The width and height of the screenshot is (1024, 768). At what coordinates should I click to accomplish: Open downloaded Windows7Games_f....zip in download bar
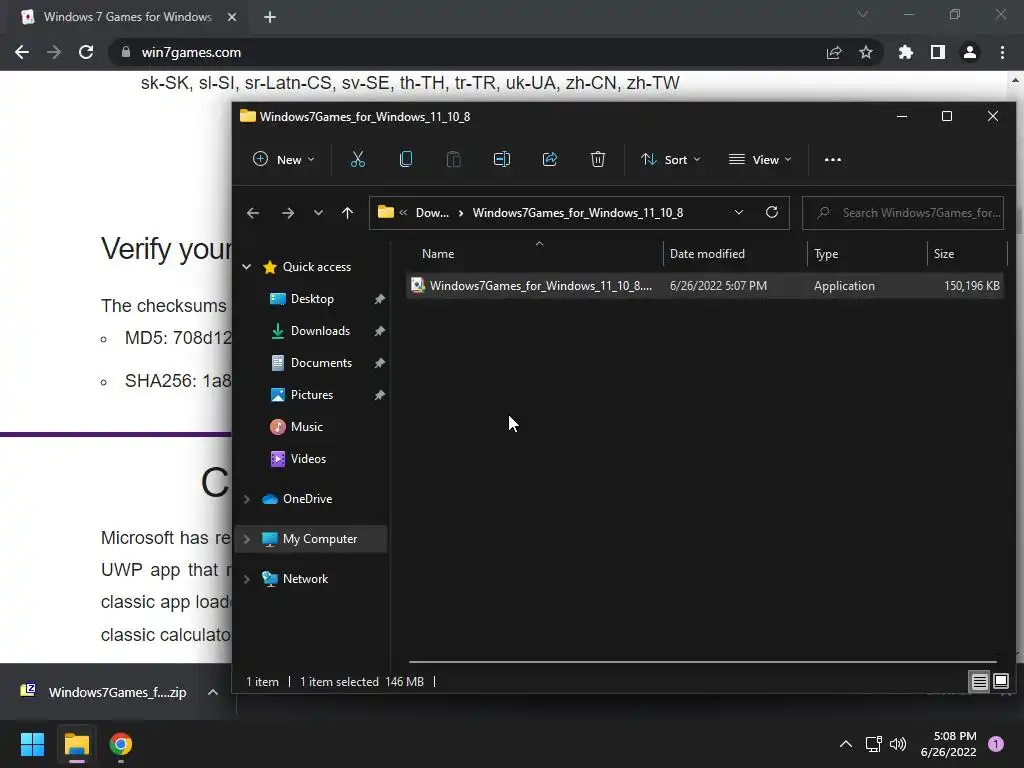point(103,692)
